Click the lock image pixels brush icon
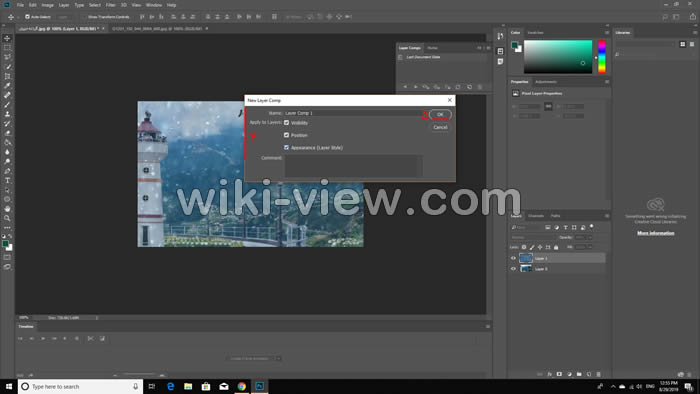The image size is (700, 394). tap(532, 247)
